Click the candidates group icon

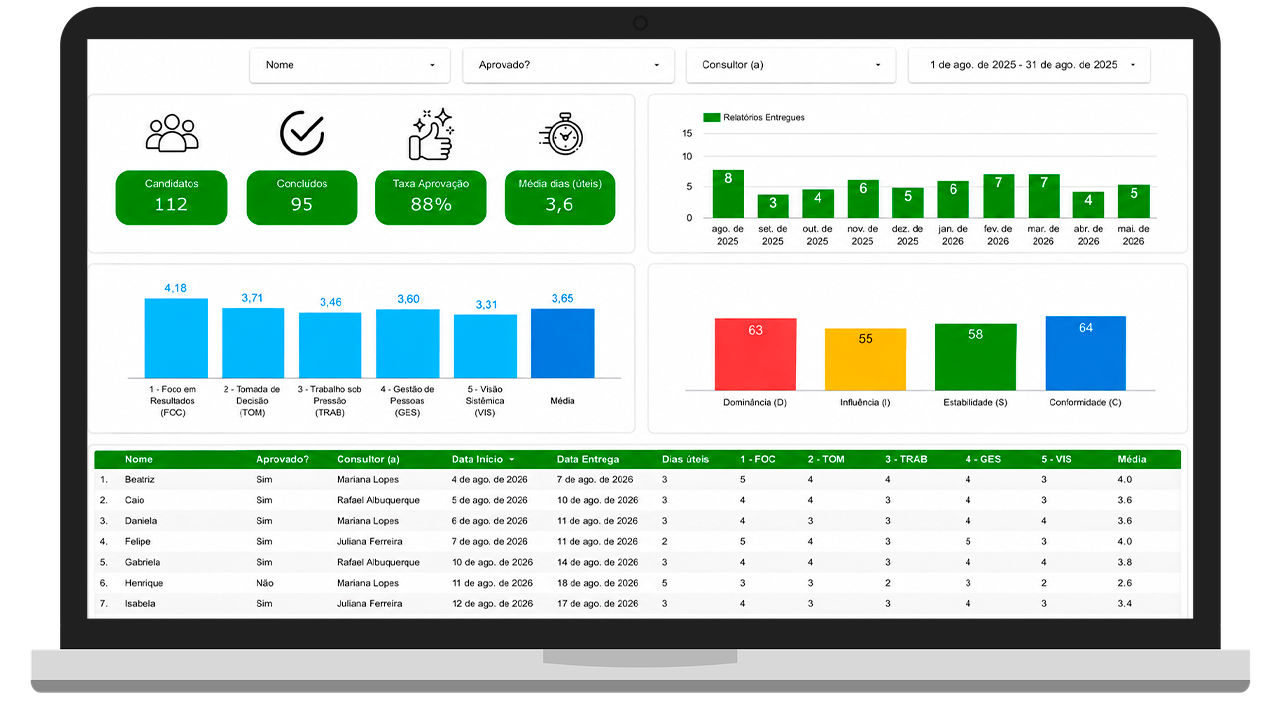pos(172,133)
